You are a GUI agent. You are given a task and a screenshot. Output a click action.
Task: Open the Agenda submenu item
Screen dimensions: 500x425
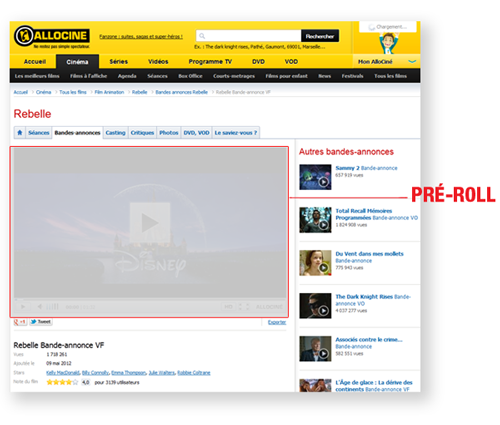click(127, 76)
